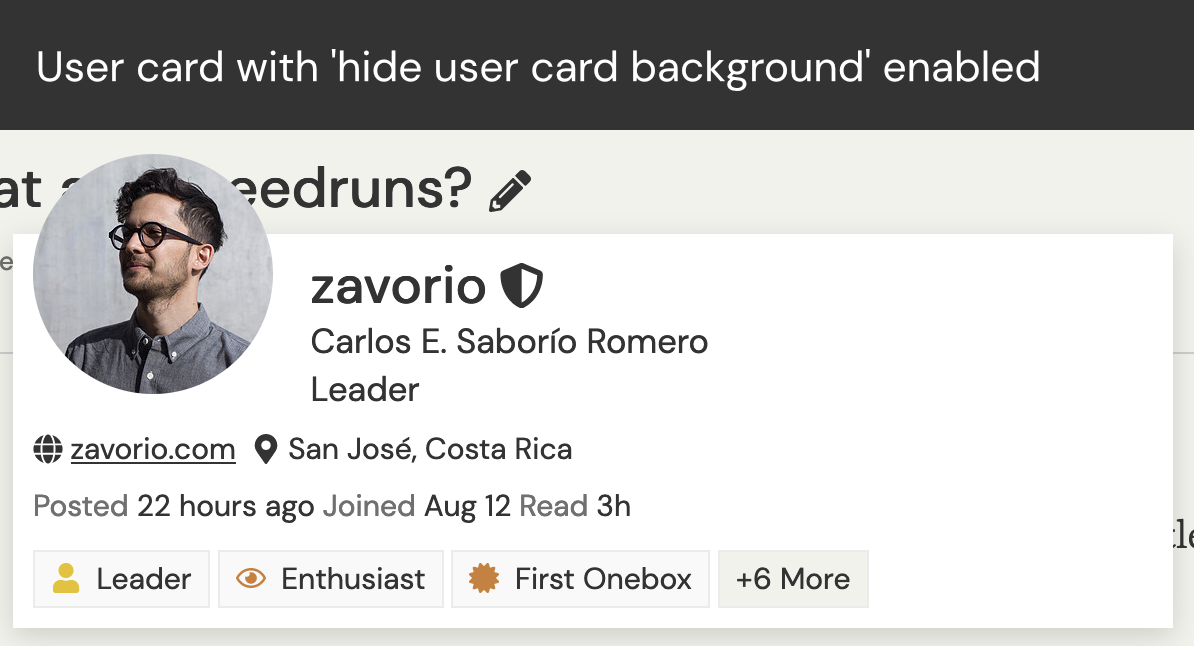The image size is (1194, 646).
Task: Click the eye icon on Enthusiast badge
Action: 251,579
